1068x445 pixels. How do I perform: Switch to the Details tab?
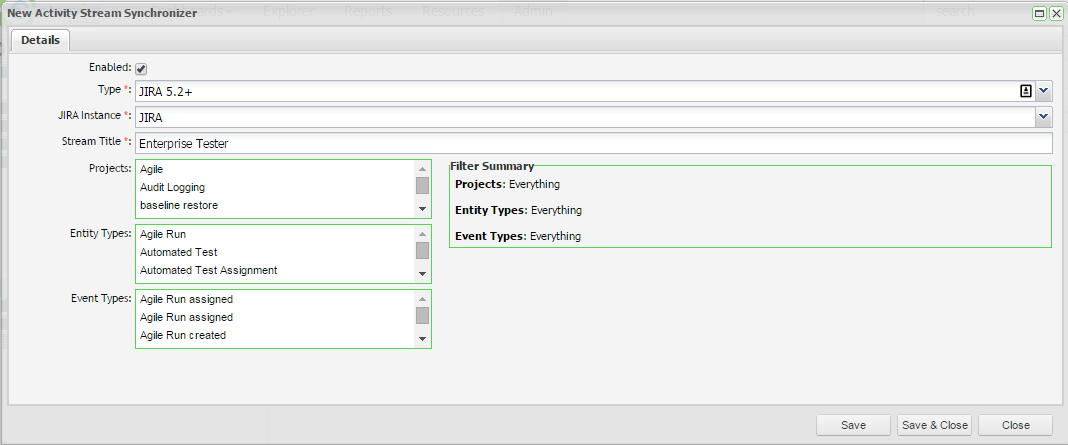pos(40,41)
